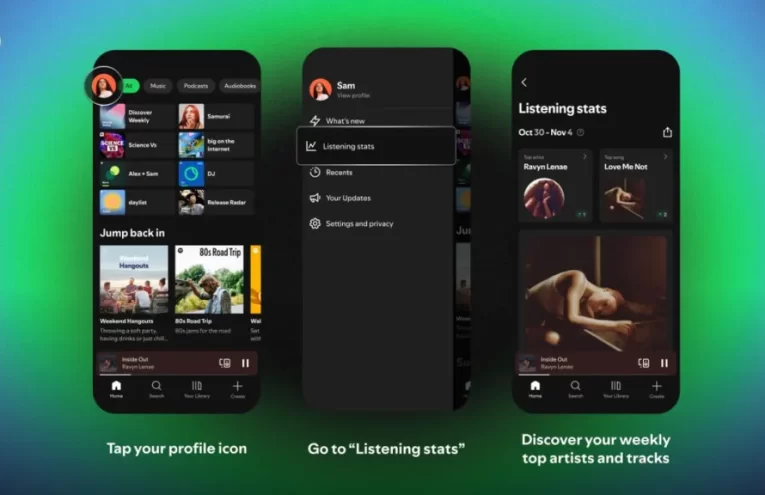Open the Listening stats menu item
The image size is (765, 495).
click(376, 146)
